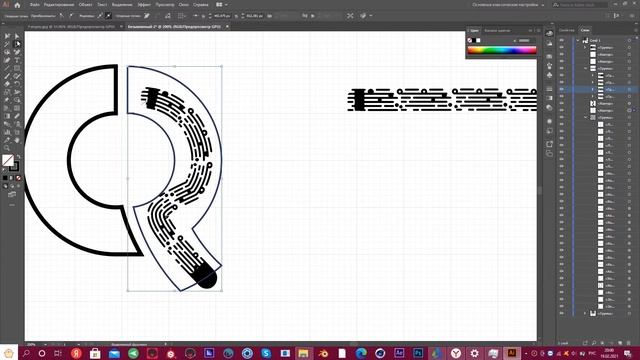The height and width of the screenshot is (360, 640).
Task: Expand the highlighted sublayer disclosure arrow
Action: [593, 89]
